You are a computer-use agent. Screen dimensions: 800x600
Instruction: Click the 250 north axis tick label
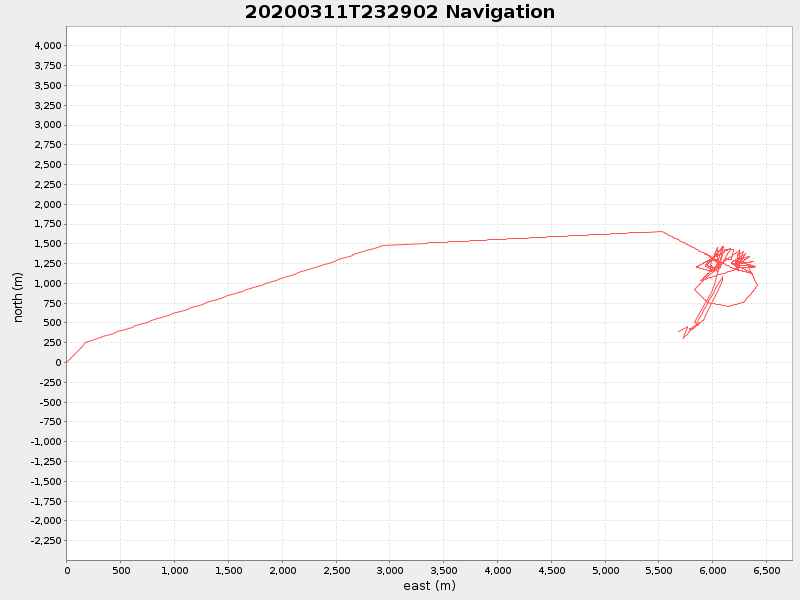53,342
